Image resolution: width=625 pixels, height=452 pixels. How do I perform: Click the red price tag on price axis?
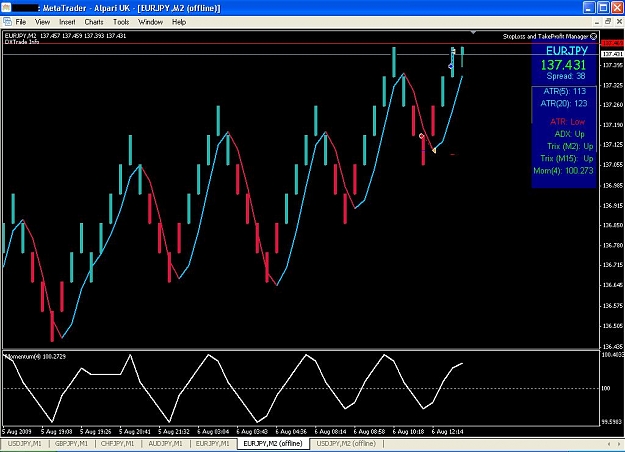pyautogui.click(x=612, y=43)
